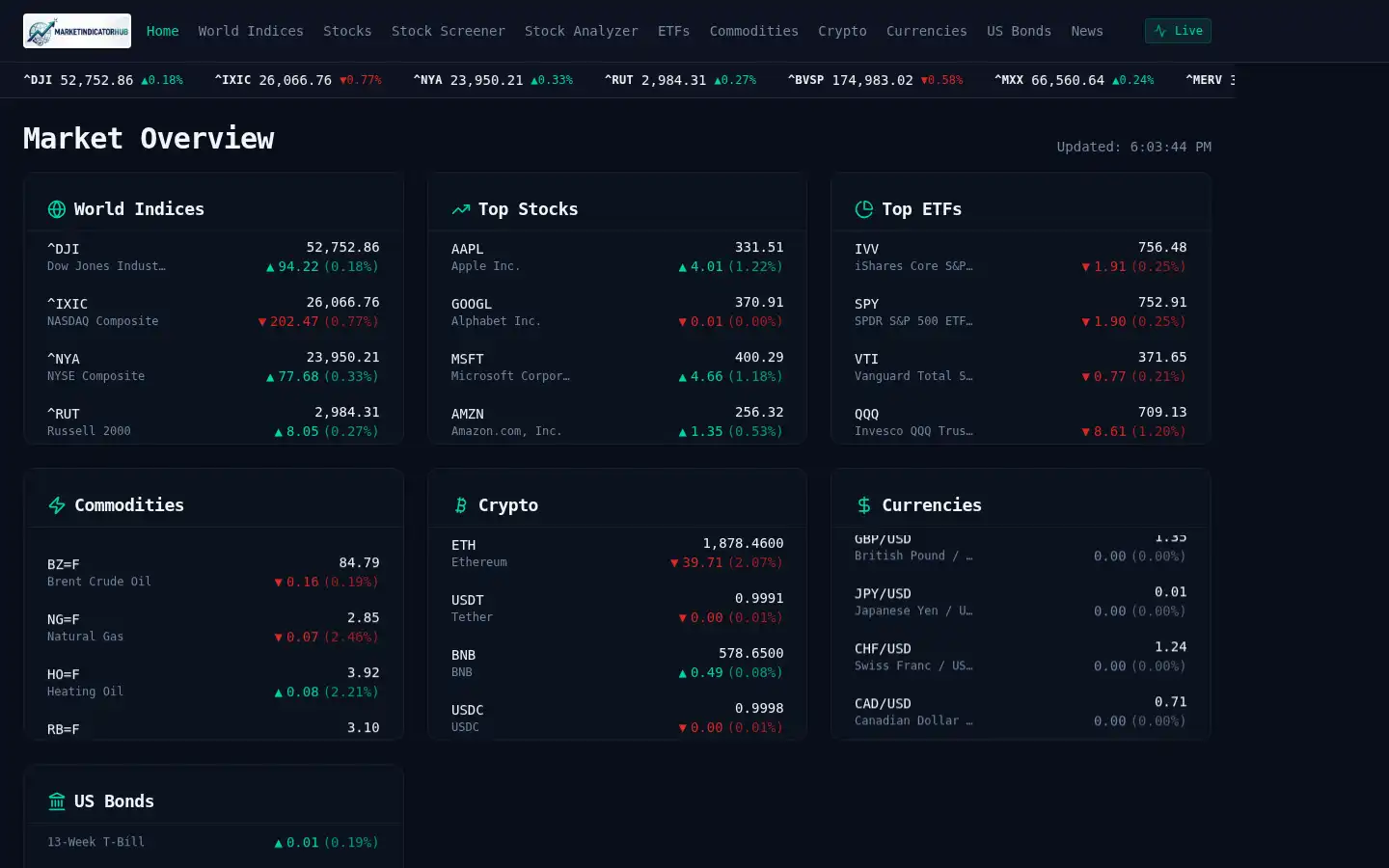Open Crypto in the top navigation
Viewport: 1389px width, 868px height.
[x=843, y=31]
